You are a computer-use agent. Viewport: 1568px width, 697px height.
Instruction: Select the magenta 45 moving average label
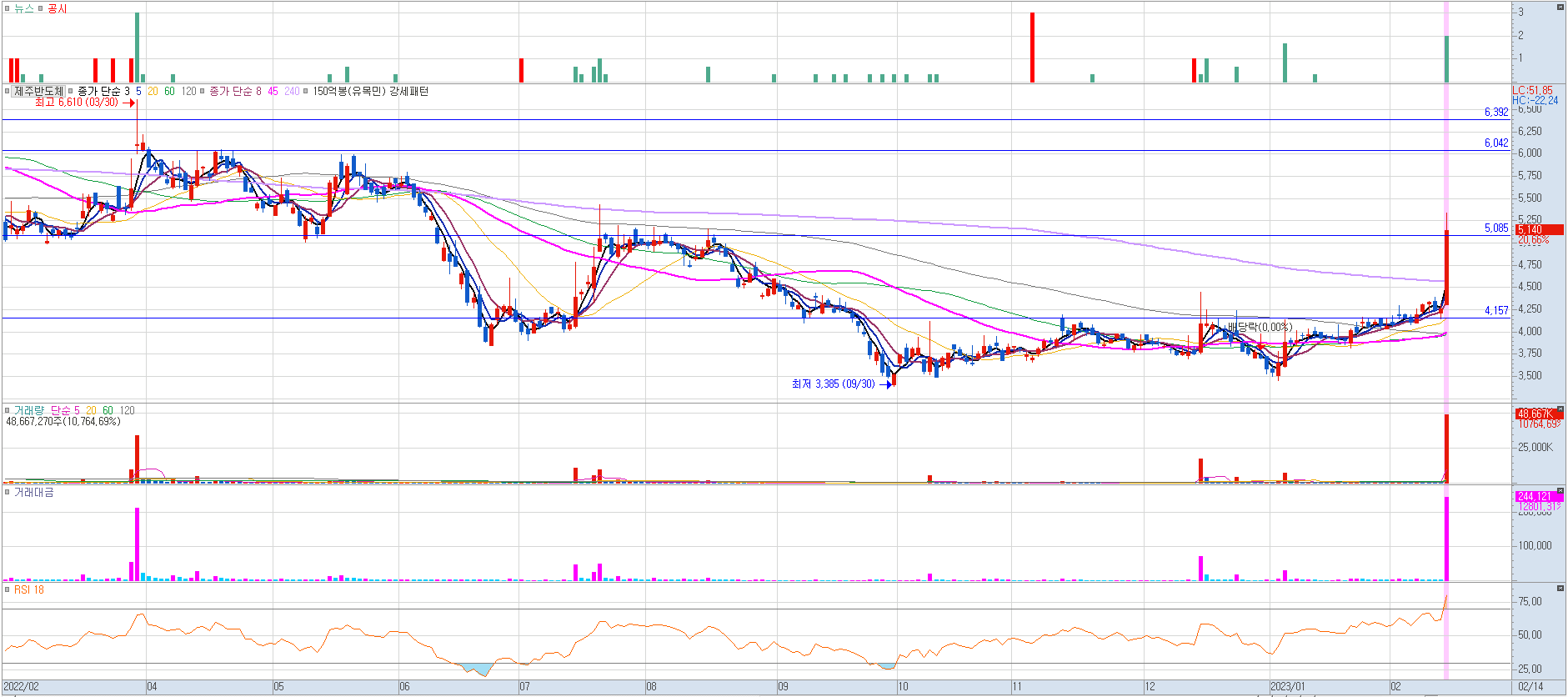(x=273, y=91)
